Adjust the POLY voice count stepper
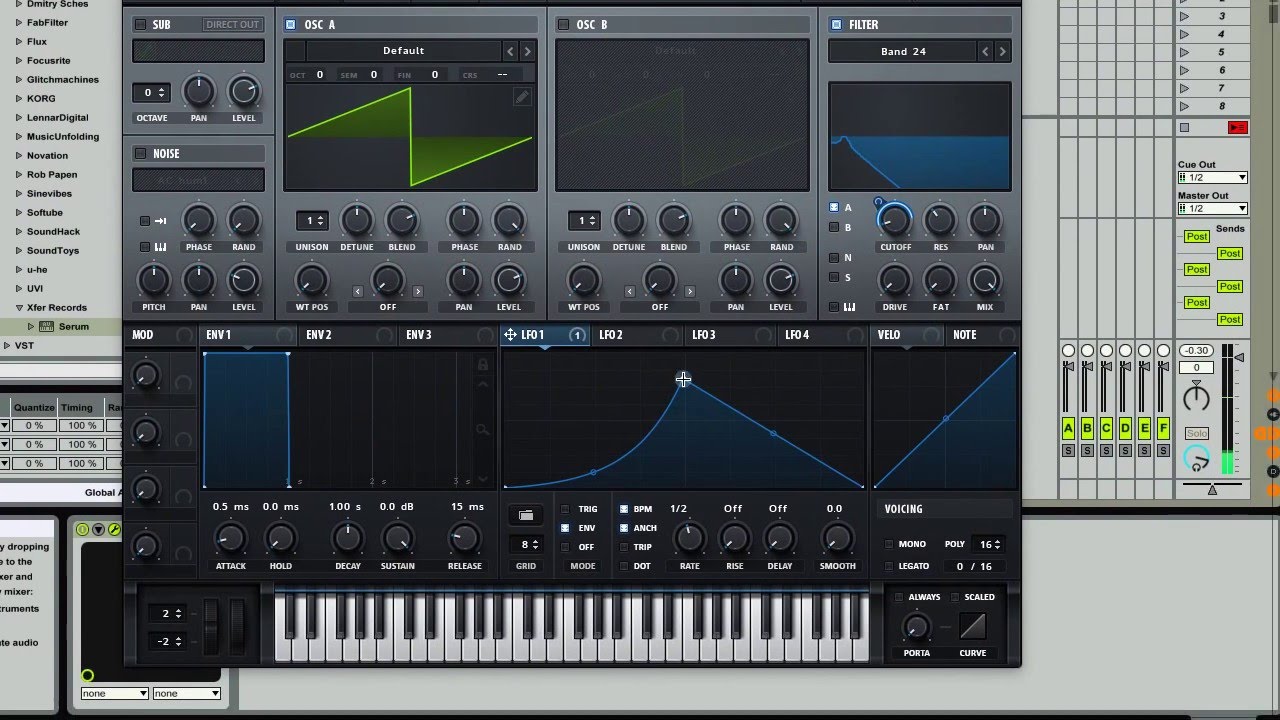1280x720 pixels. click(x=989, y=544)
